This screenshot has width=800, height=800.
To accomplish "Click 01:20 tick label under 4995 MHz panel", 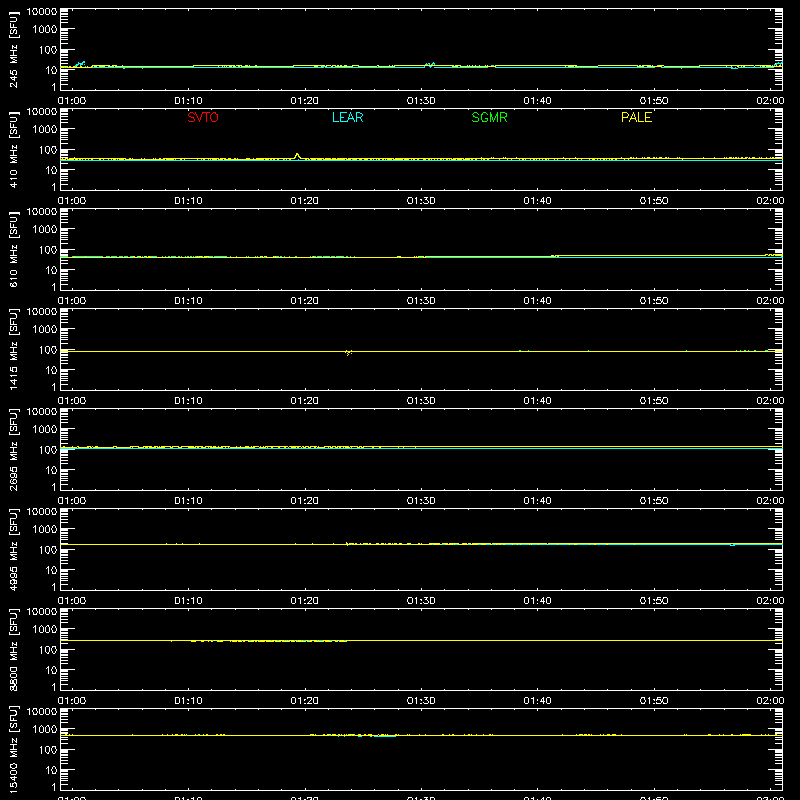I will [305, 601].
